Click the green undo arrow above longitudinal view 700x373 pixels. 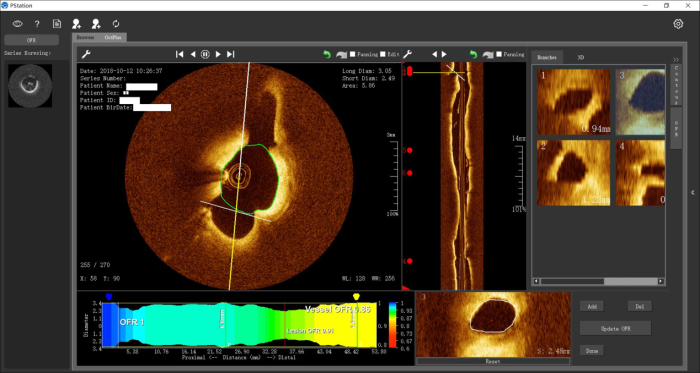[x=474, y=54]
